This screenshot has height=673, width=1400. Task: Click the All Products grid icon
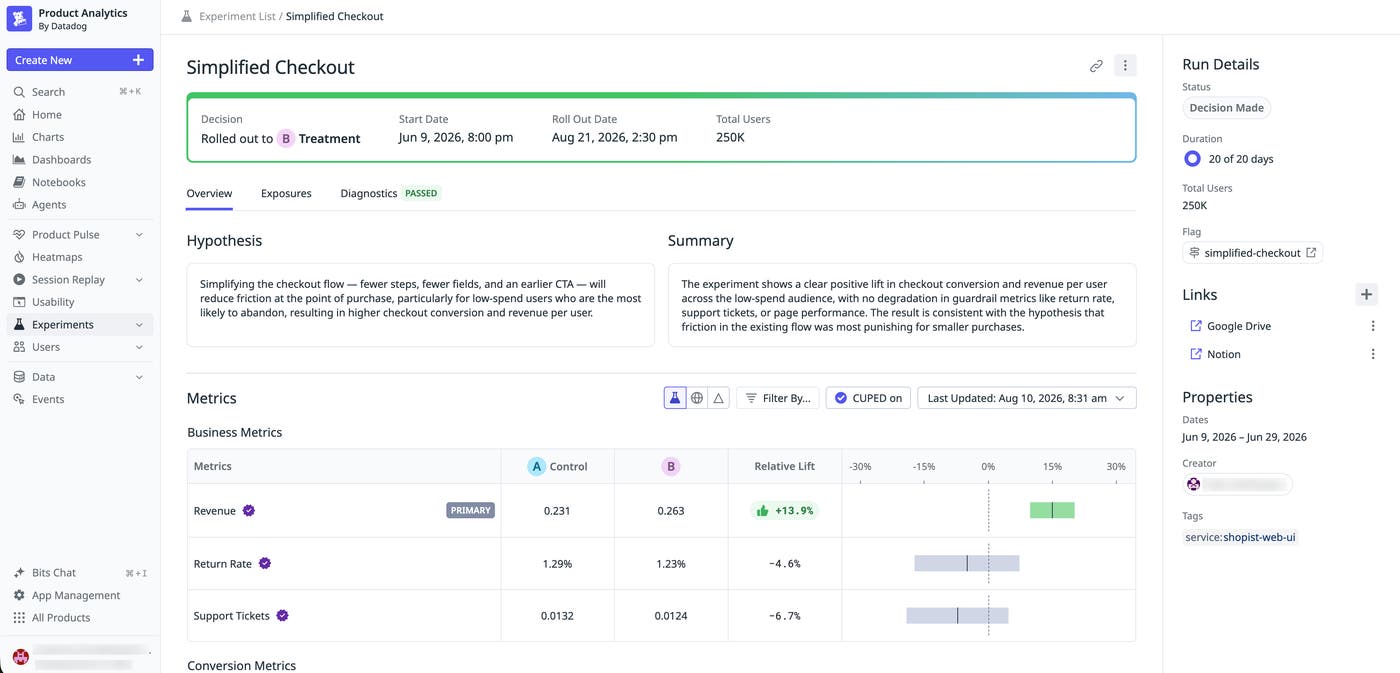point(19,618)
